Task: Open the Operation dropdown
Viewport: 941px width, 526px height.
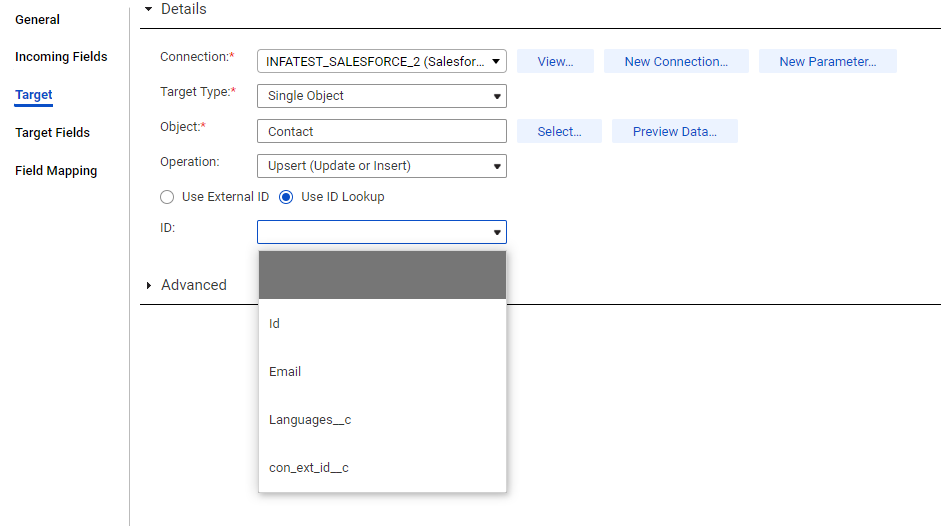Action: 382,166
